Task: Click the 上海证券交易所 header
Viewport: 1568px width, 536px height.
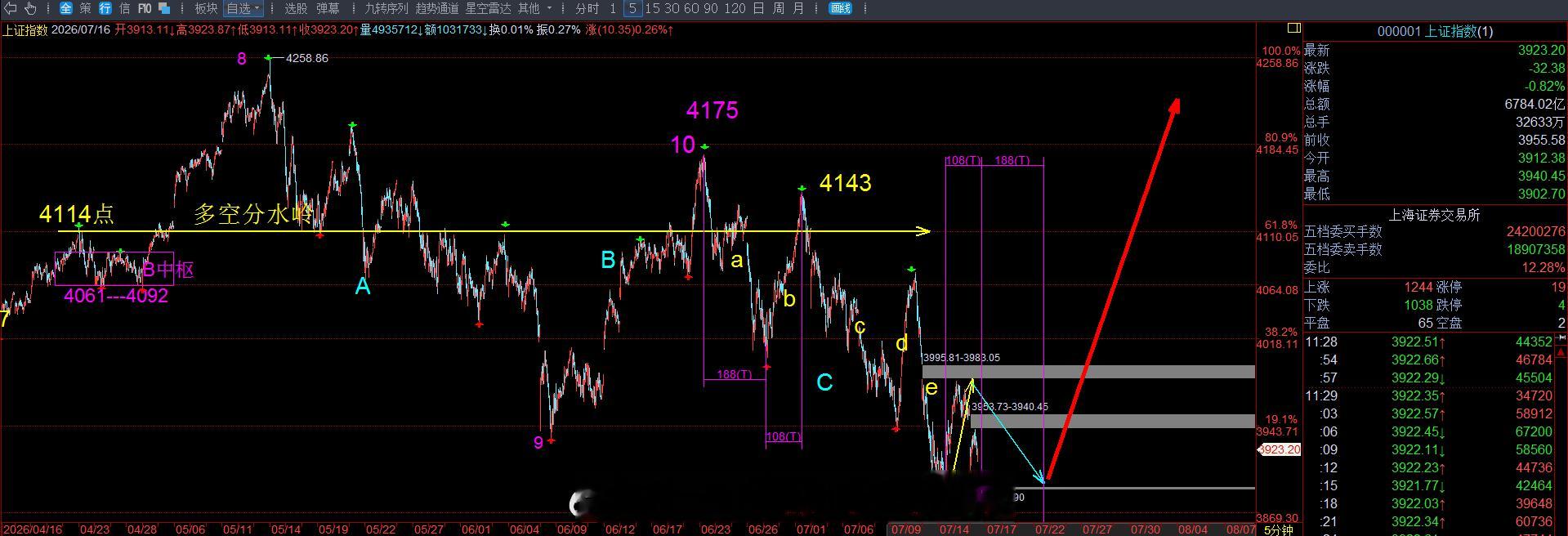Action: [x=1435, y=215]
